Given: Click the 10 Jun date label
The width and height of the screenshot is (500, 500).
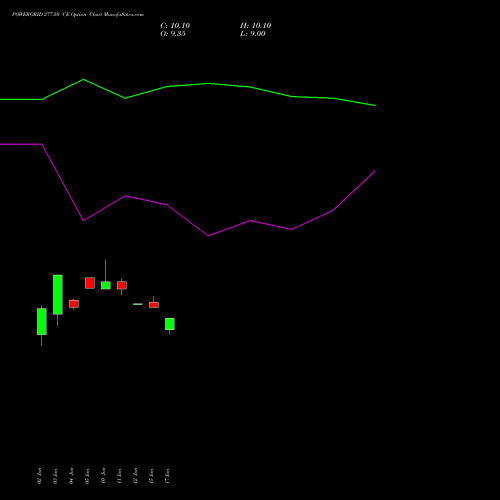Looking at the screenshot, I should [x=103, y=476].
